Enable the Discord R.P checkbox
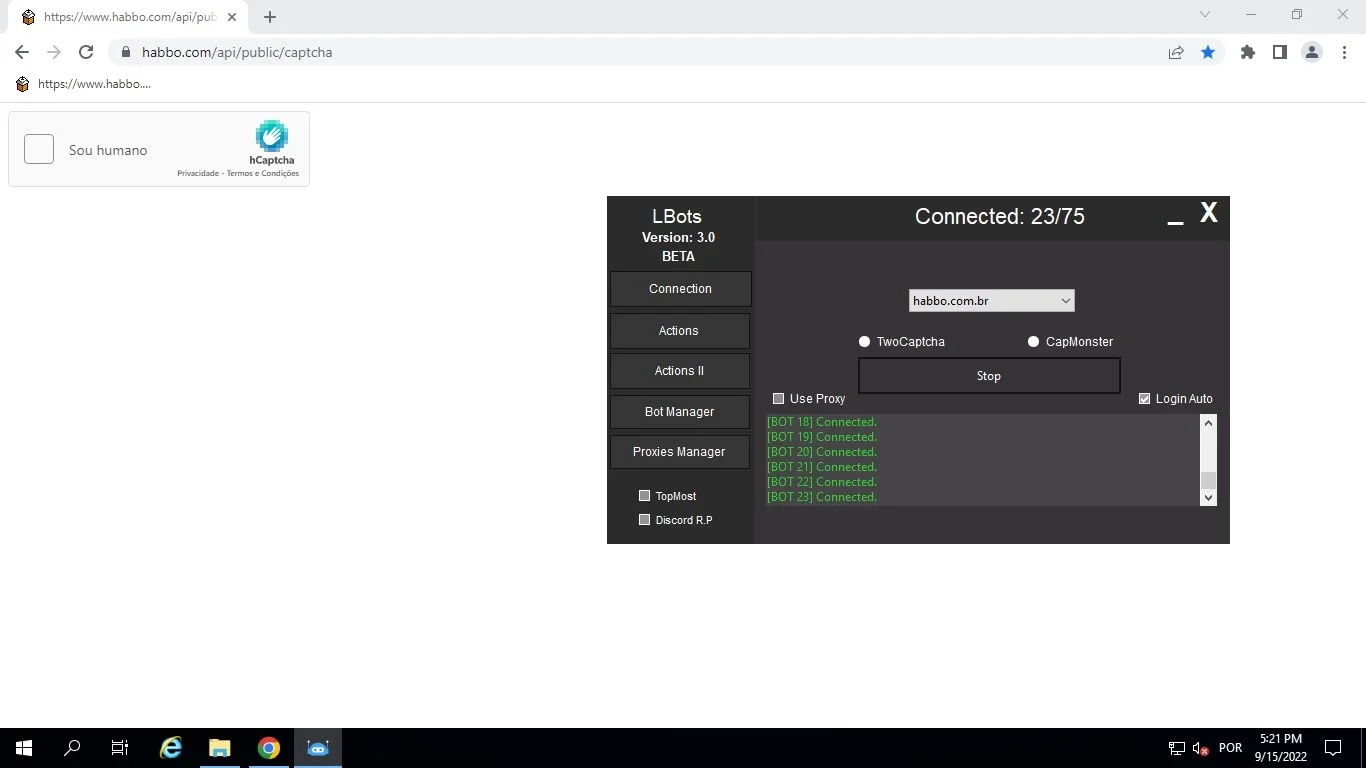1366x768 pixels. [x=645, y=520]
